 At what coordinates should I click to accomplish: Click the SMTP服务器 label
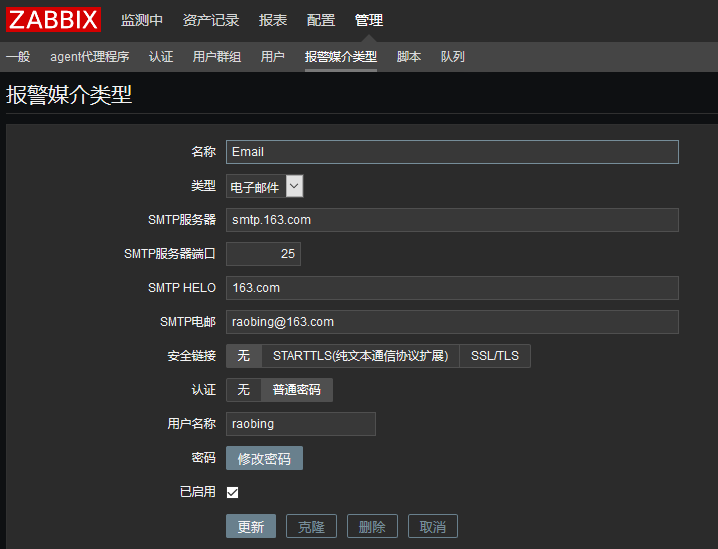click(x=182, y=220)
